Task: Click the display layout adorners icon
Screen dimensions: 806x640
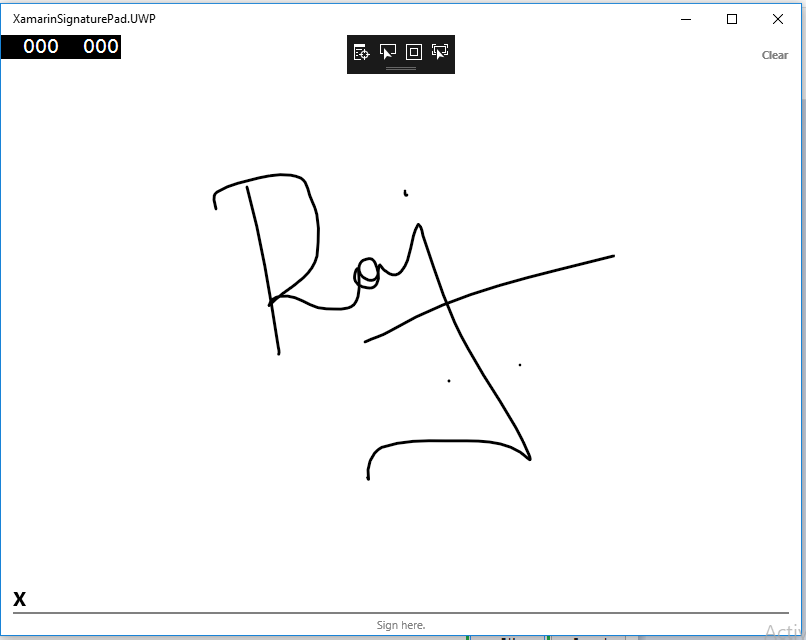Action: (x=413, y=52)
